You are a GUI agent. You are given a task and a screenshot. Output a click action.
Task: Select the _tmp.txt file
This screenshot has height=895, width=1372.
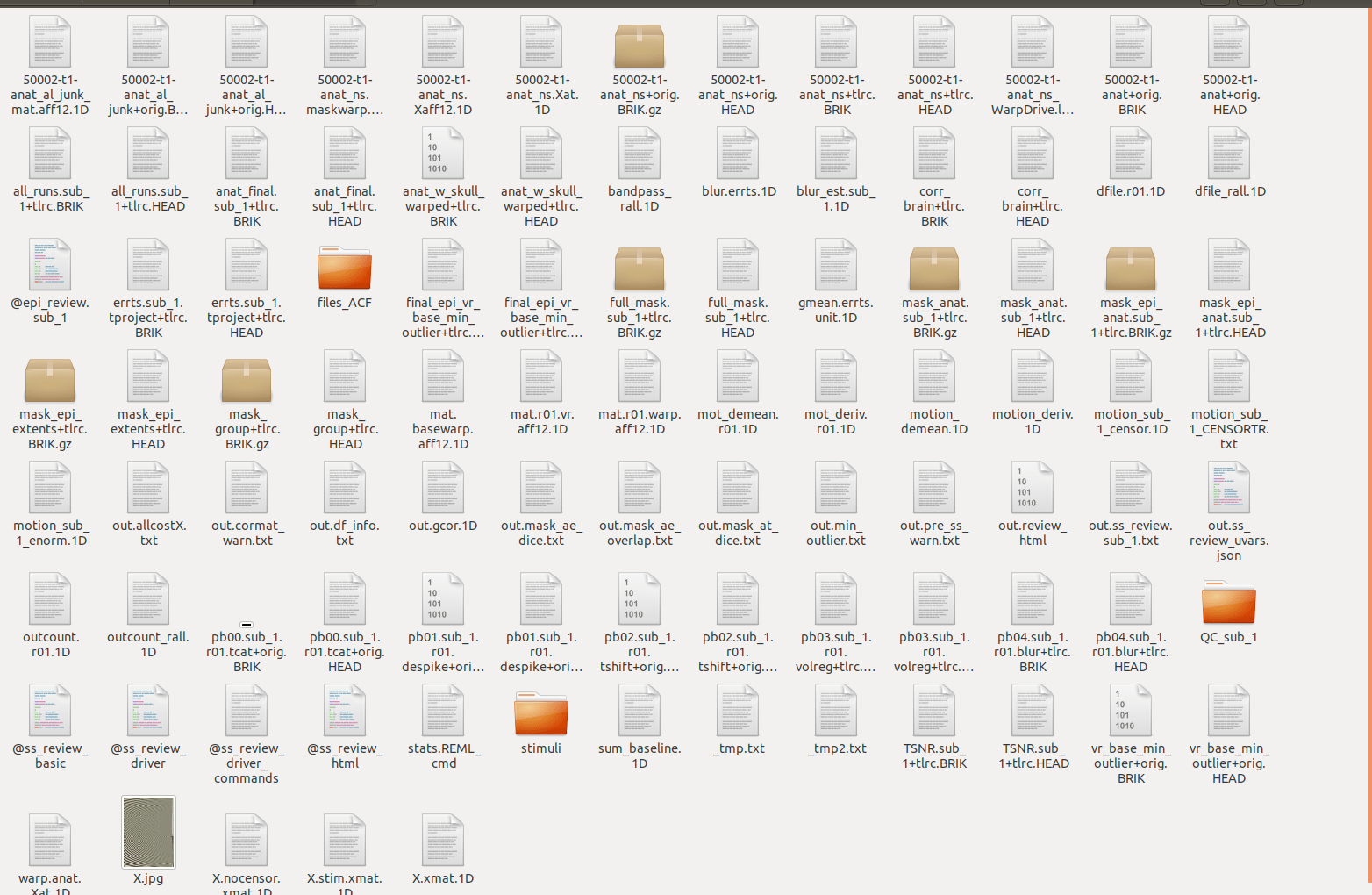(x=738, y=710)
